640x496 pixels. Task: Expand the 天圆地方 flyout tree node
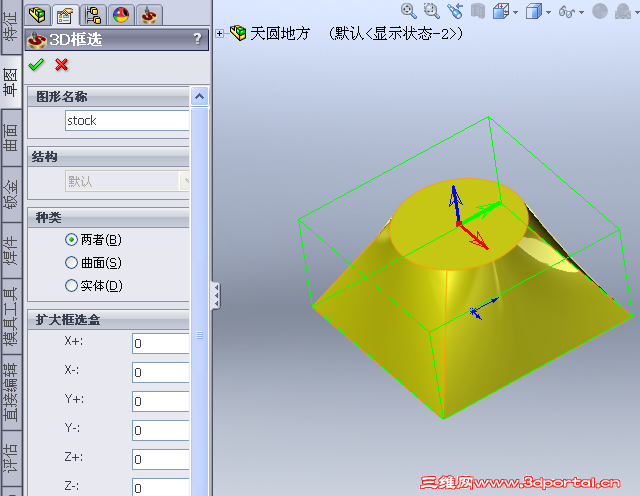[x=220, y=33]
